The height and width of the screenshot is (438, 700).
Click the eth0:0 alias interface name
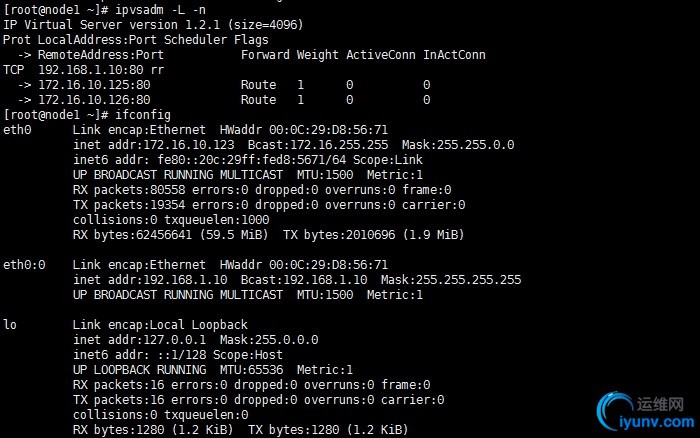pyautogui.click(x=24, y=265)
